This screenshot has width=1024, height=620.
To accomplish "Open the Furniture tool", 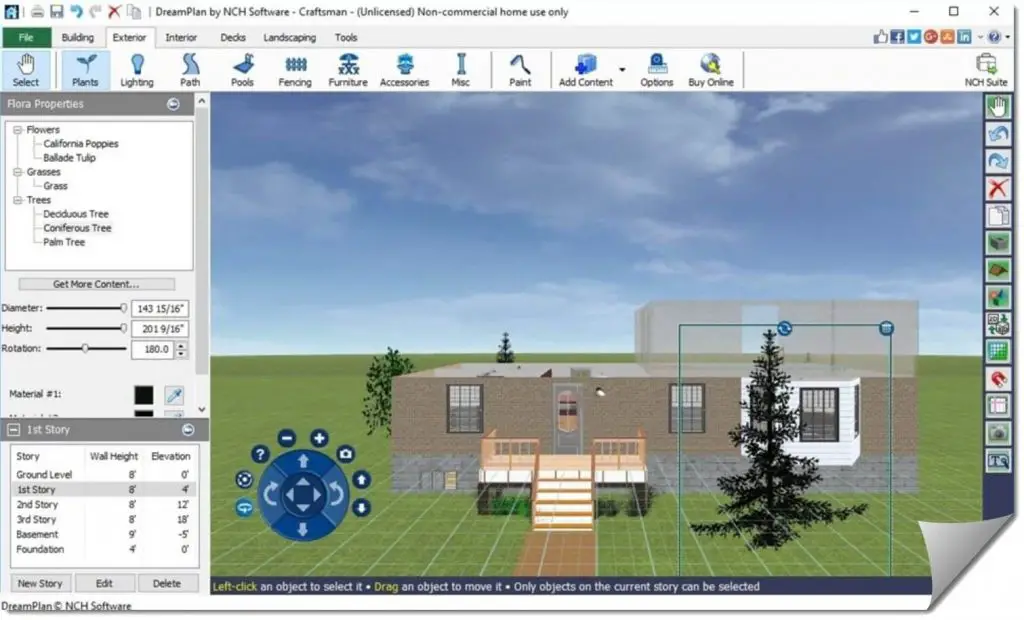I will [x=347, y=69].
